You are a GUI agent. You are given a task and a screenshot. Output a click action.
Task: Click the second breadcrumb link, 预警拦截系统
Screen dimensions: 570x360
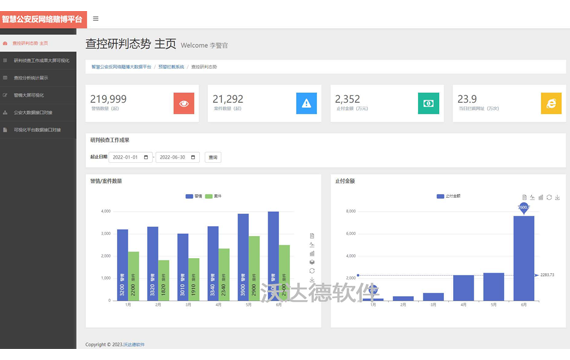point(171,67)
